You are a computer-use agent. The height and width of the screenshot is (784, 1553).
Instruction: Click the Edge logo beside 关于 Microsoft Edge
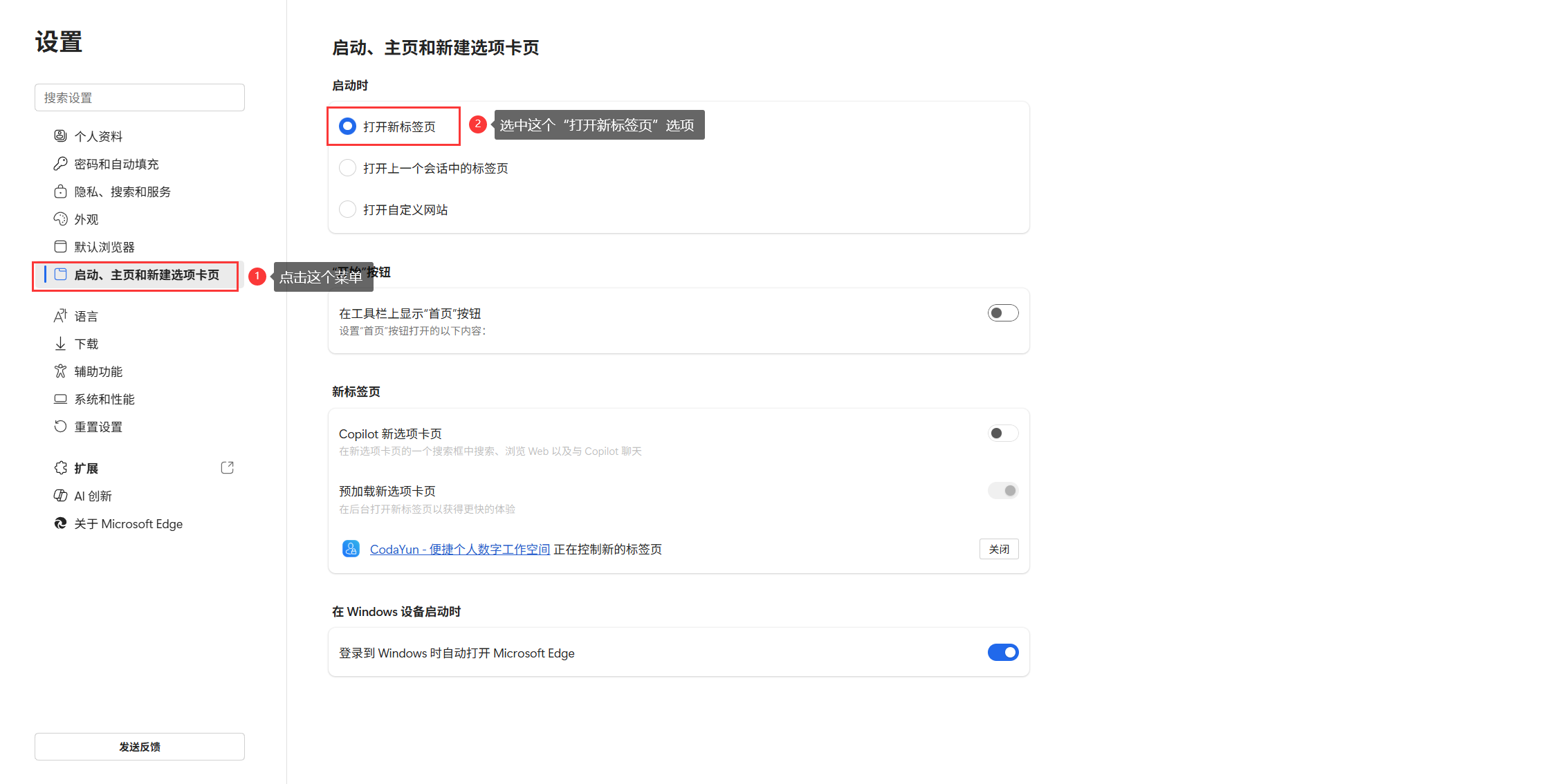pyautogui.click(x=60, y=523)
